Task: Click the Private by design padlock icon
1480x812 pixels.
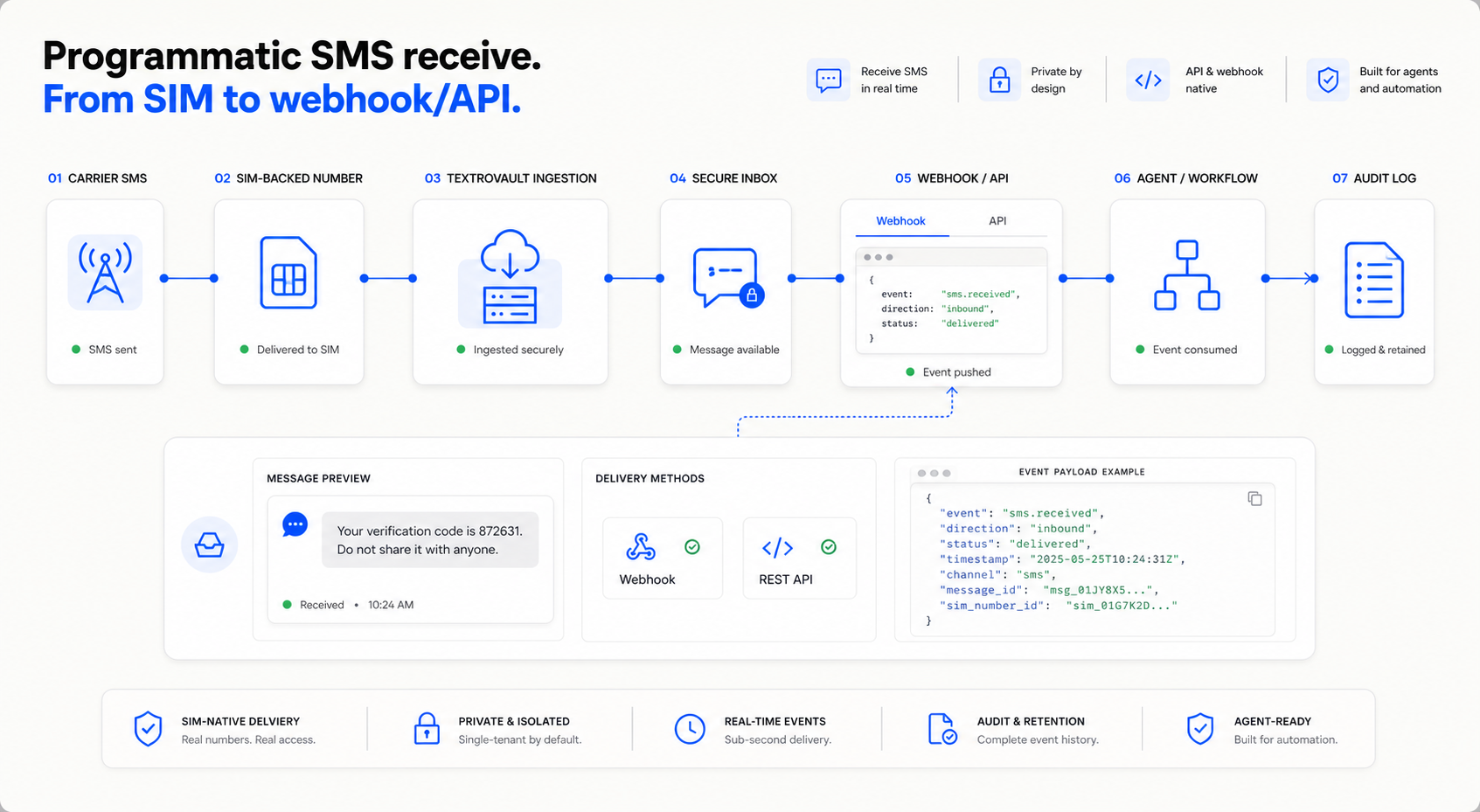Action: (999, 80)
